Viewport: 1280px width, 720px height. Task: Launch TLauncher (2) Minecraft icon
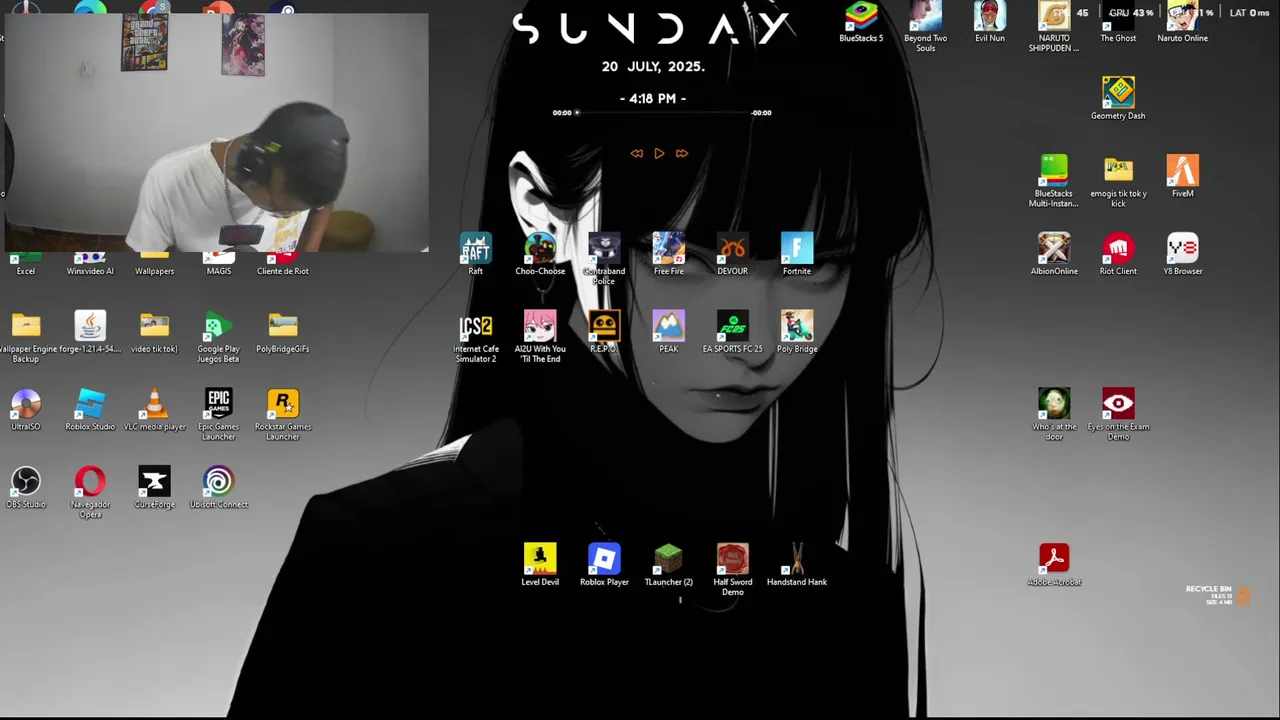(668, 563)
